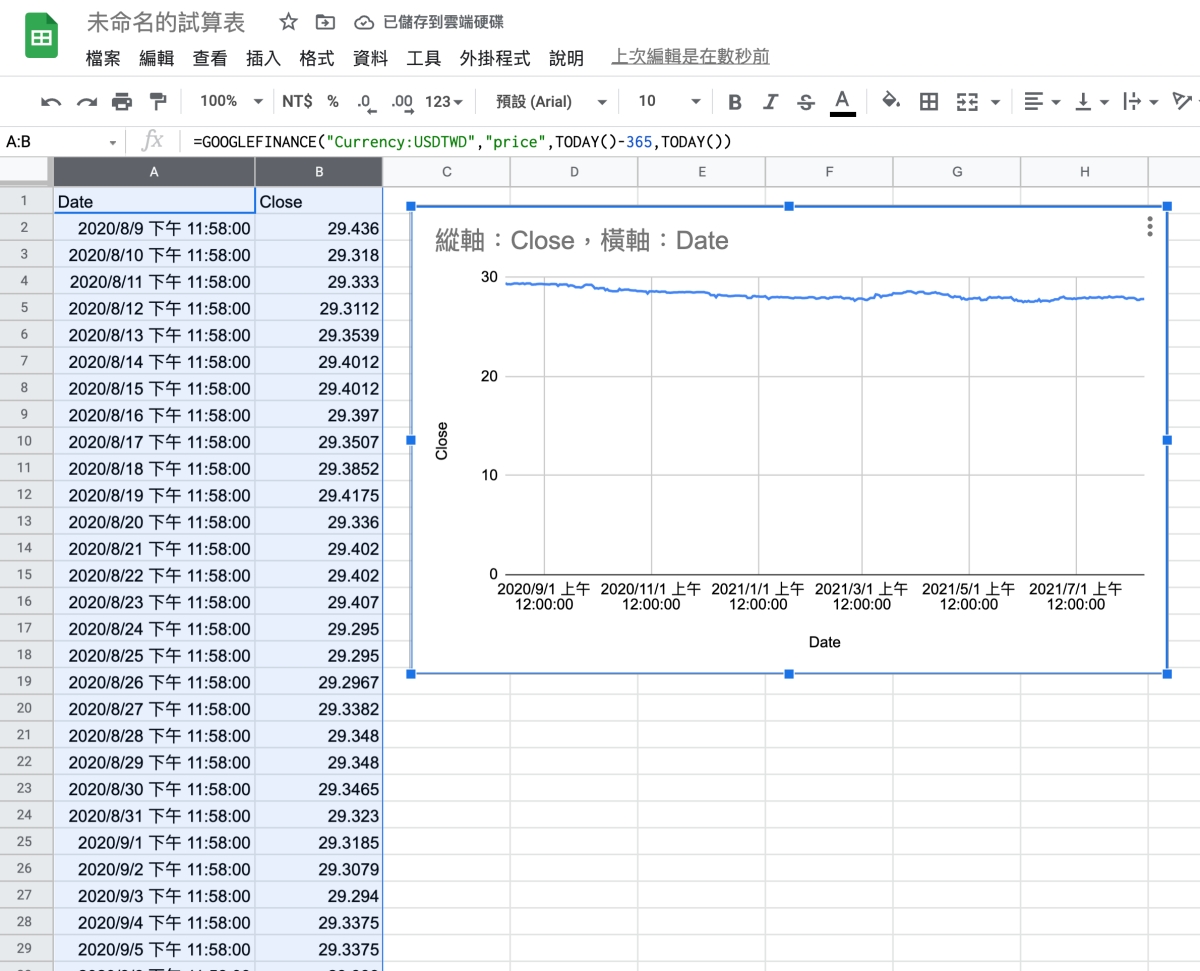
Task: Click the move to folder icon
Action: pyautogui.click(x=325, y=22)
